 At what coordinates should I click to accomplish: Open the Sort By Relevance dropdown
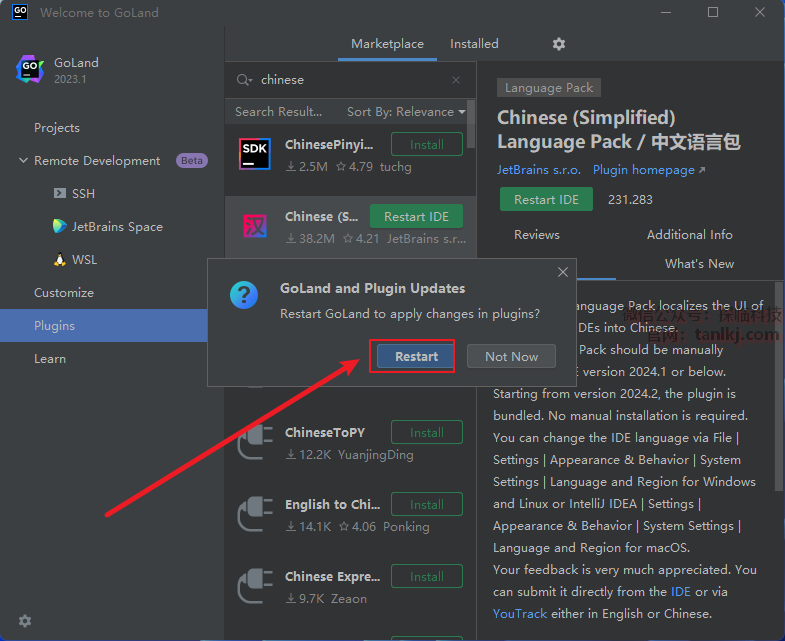[x=406, y=112]
